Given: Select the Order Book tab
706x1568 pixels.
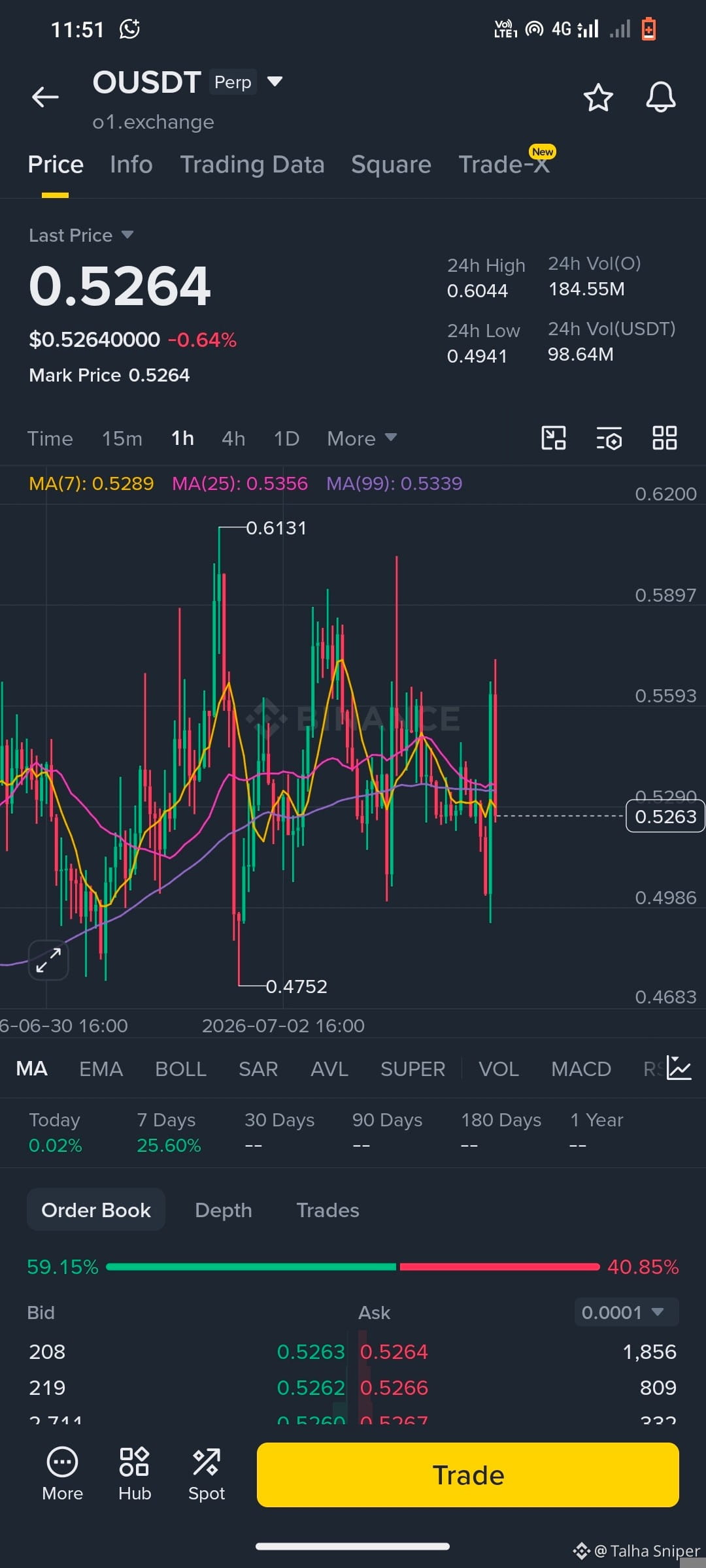Looking at the screenshot, I should click(96, 1210).
